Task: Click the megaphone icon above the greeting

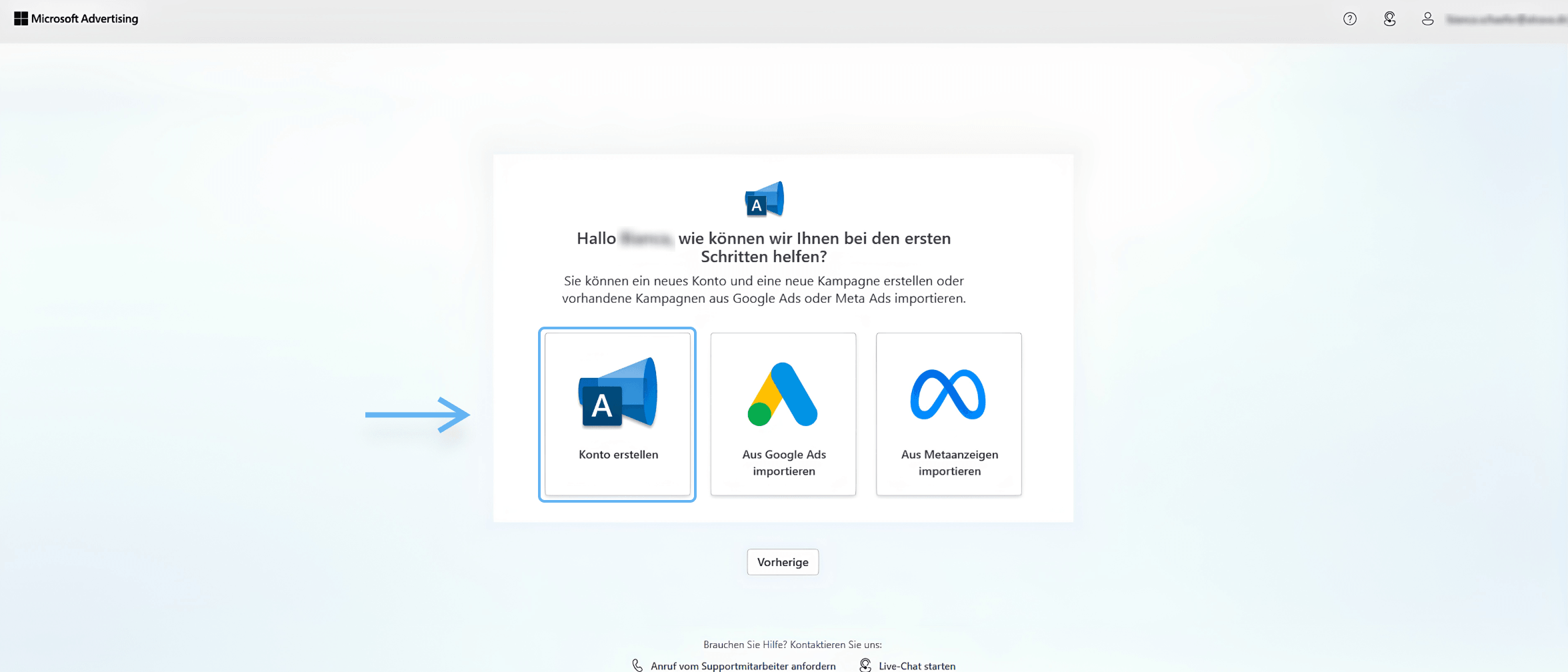Action: point(765,199)
